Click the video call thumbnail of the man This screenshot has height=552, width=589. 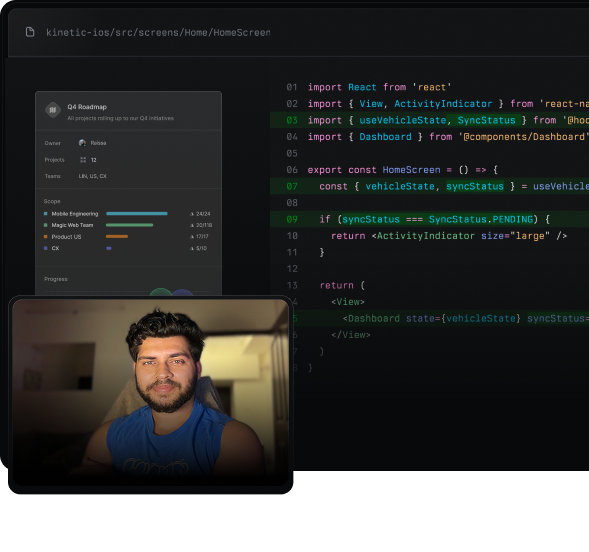coord(151,393)
